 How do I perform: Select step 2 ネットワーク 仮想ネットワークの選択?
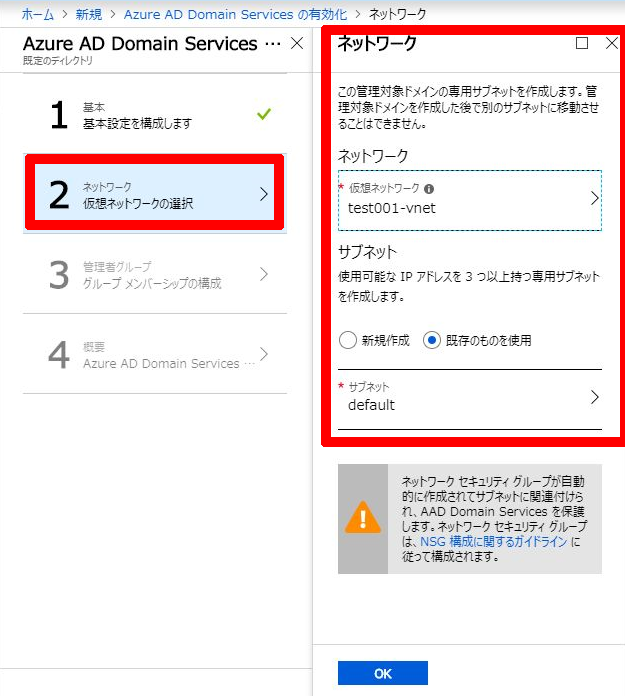[x=154, y=194]
